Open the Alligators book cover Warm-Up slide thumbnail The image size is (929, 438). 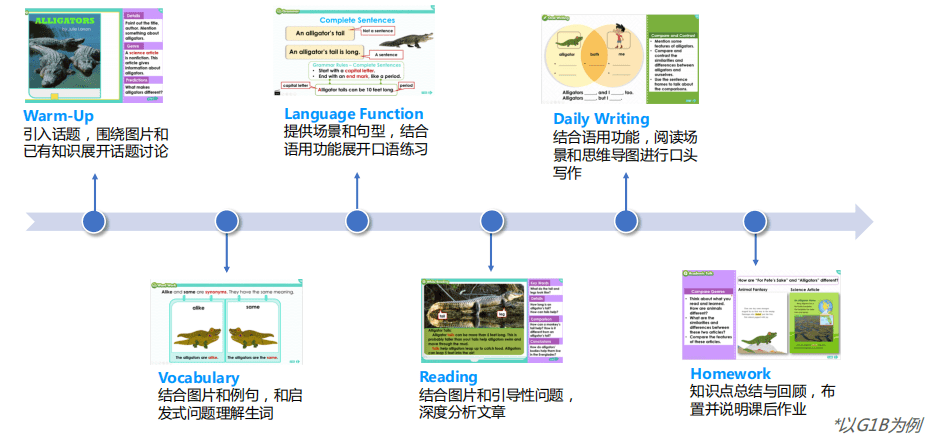point(94,56)
